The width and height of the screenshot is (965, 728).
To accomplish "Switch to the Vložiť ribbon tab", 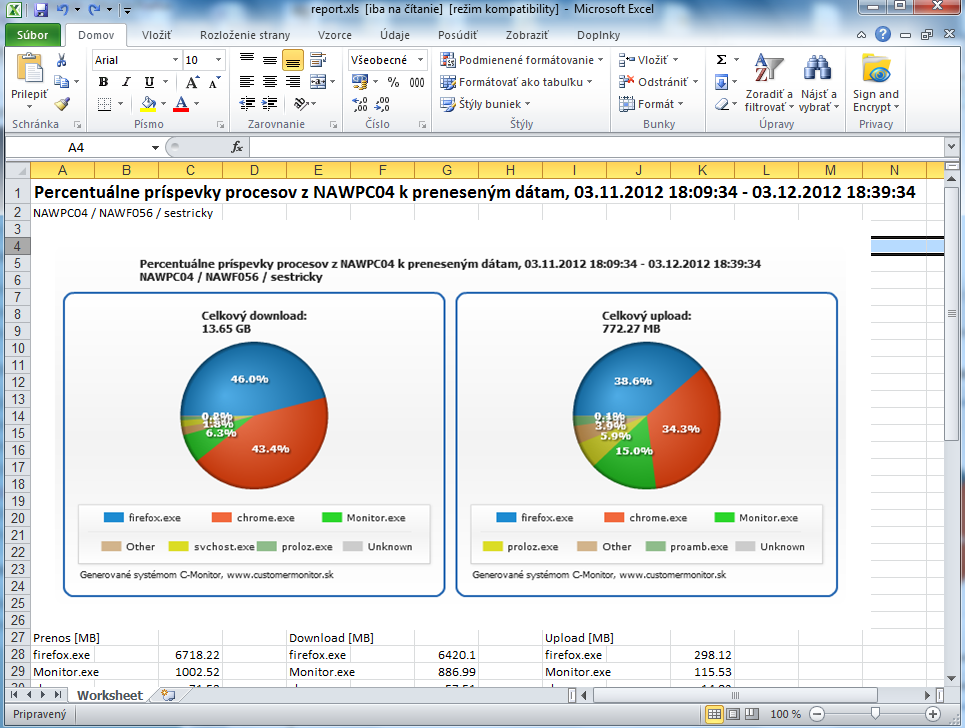I will coord(156,35).
